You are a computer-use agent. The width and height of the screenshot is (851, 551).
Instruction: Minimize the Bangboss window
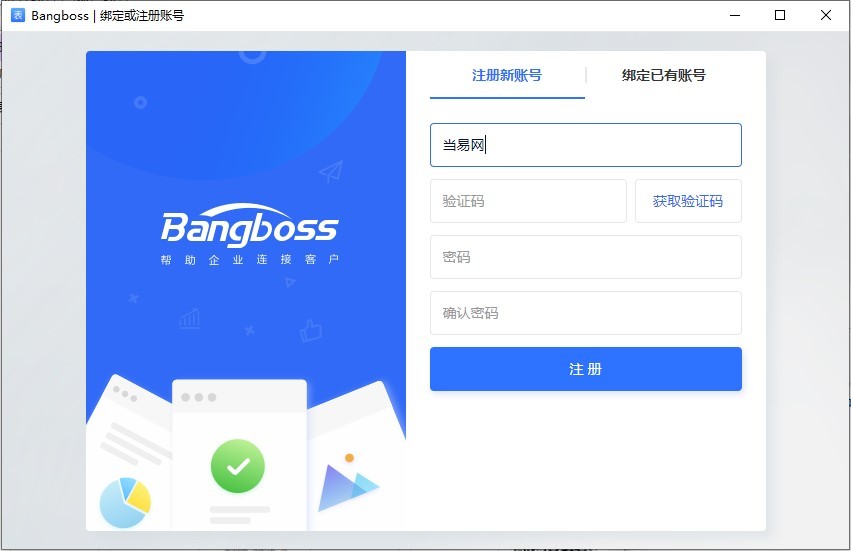[735, 15]
